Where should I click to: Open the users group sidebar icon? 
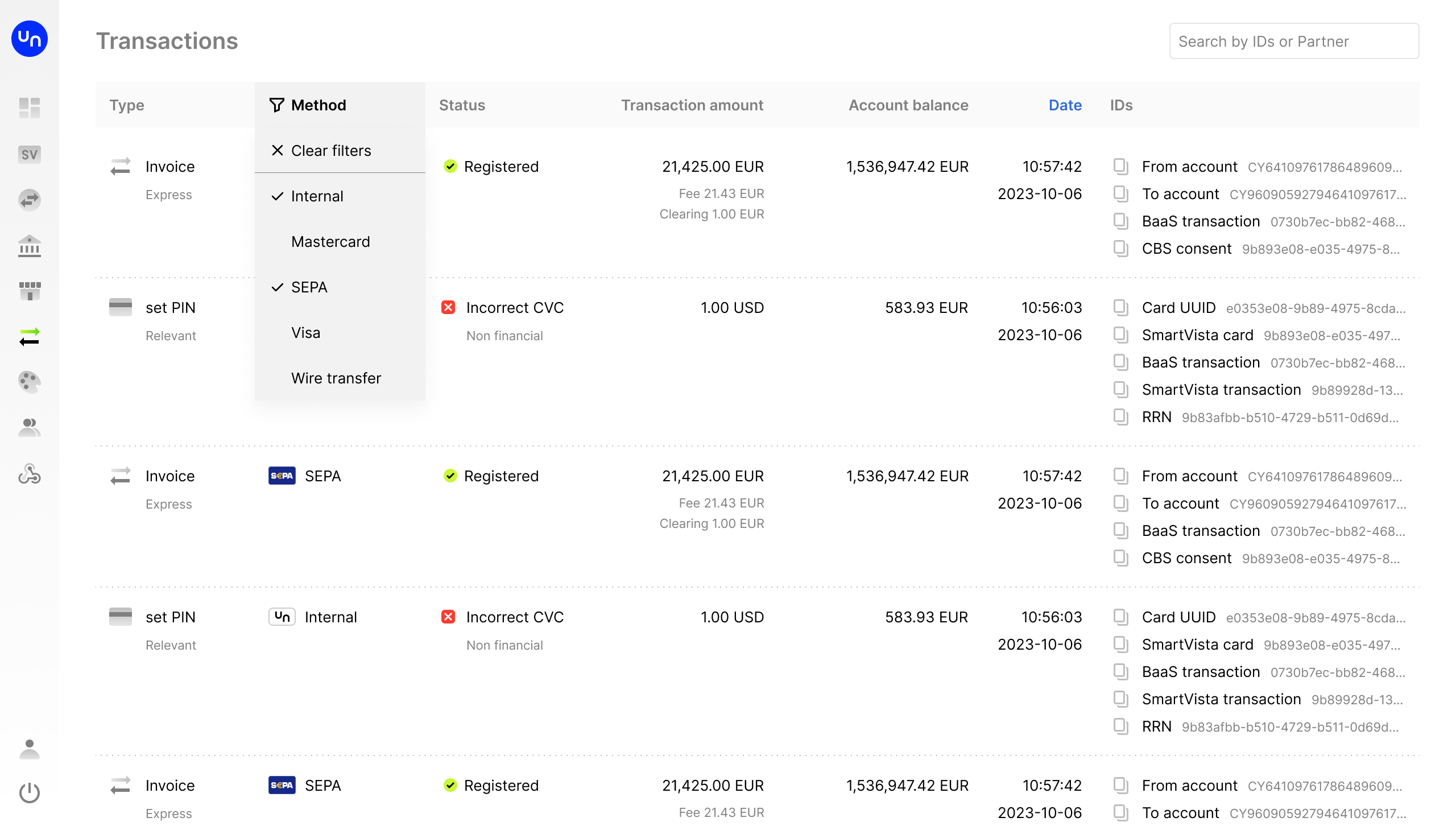pyautogui.click(x=30, y=427)
